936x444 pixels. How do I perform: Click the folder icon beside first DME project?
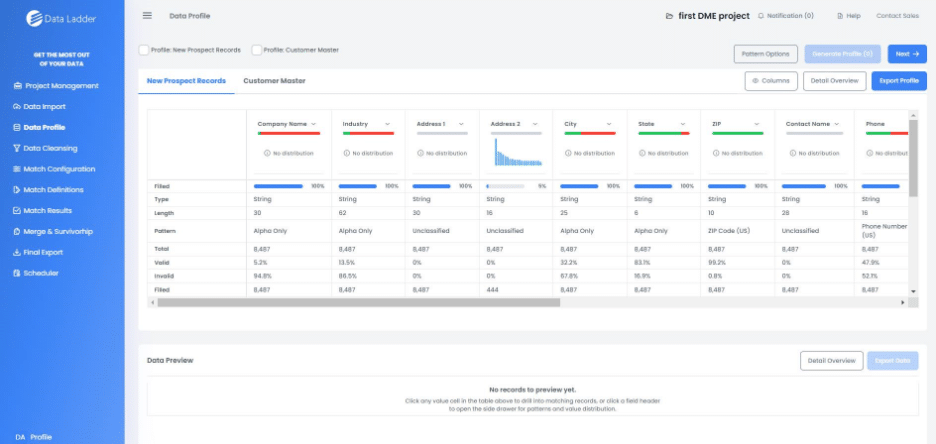tap(669, 16)
